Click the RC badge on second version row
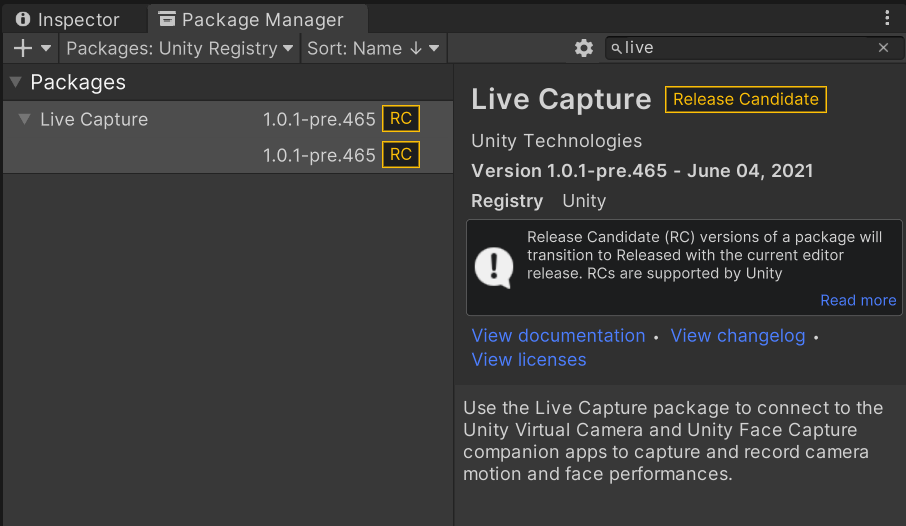 [x=401, y=155]
